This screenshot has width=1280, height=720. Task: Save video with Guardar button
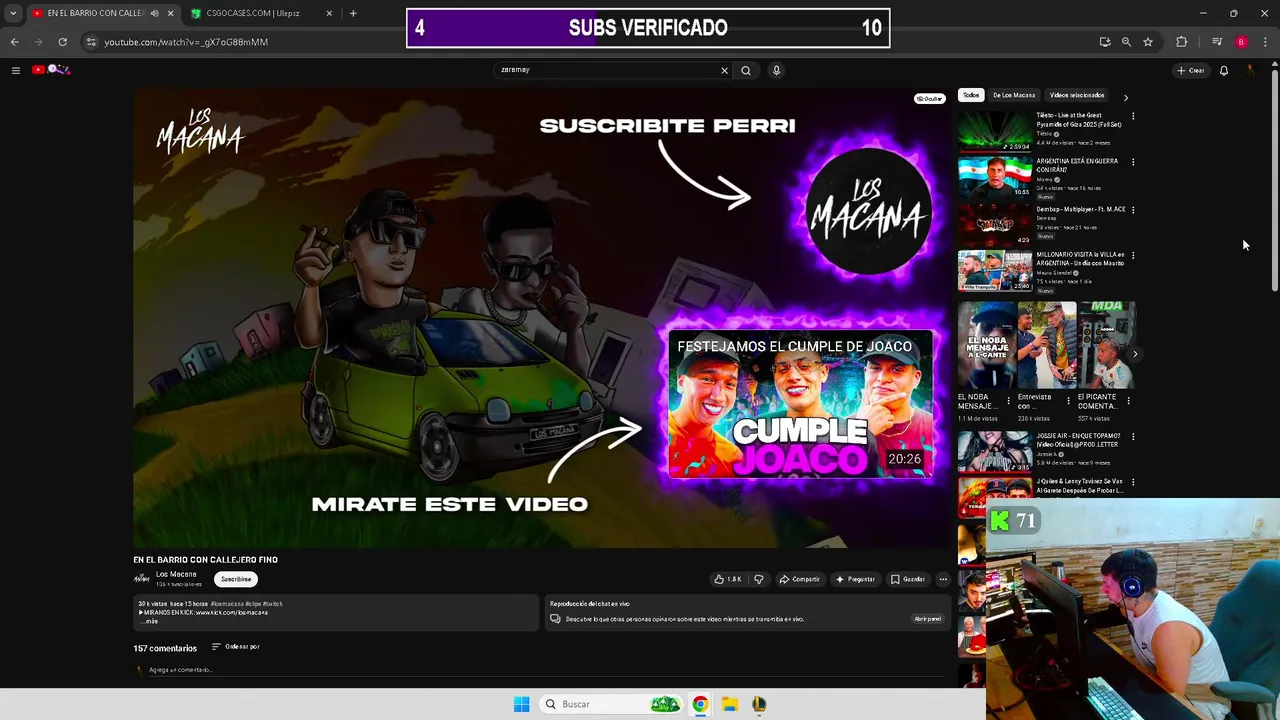click(x=908, y=579)
